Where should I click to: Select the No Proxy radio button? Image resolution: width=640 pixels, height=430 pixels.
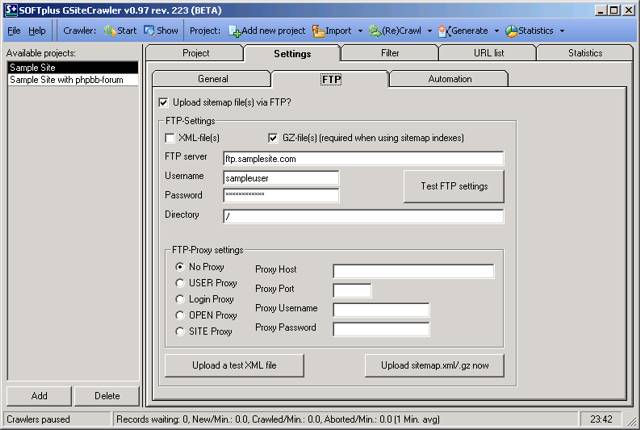pos(180,267)
